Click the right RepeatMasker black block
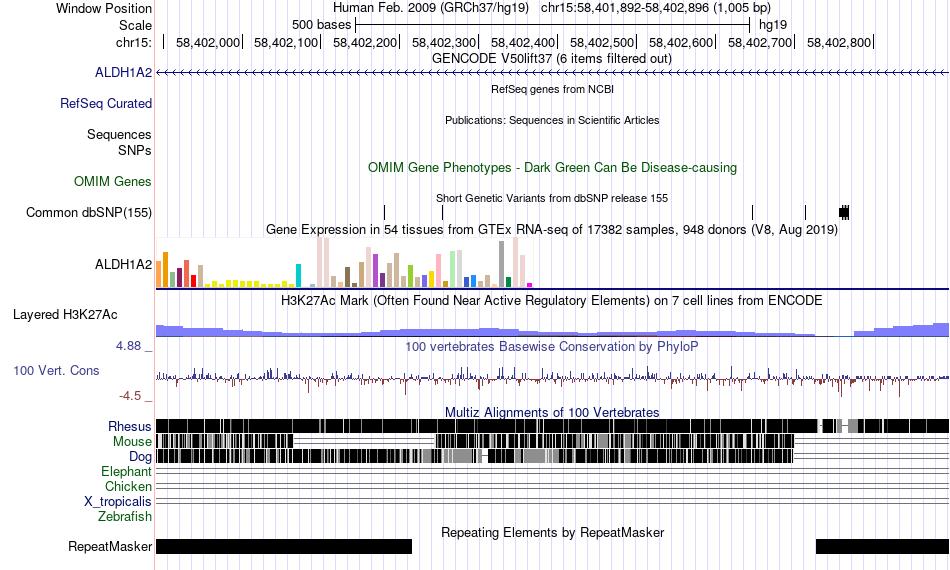Screen dimensions: 950x570 coord(883,546)
